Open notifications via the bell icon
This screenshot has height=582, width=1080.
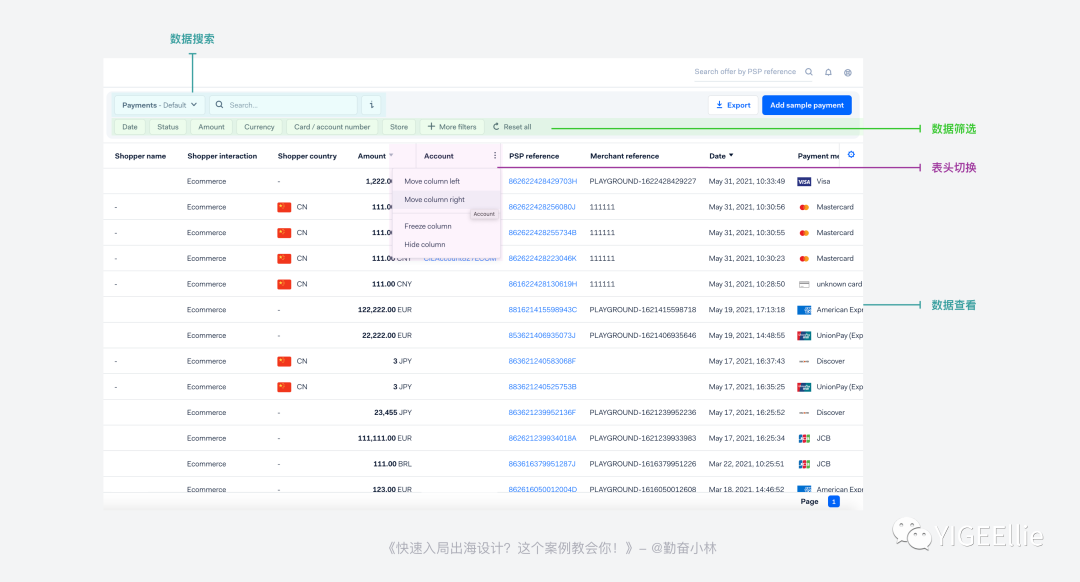point(829,72)
